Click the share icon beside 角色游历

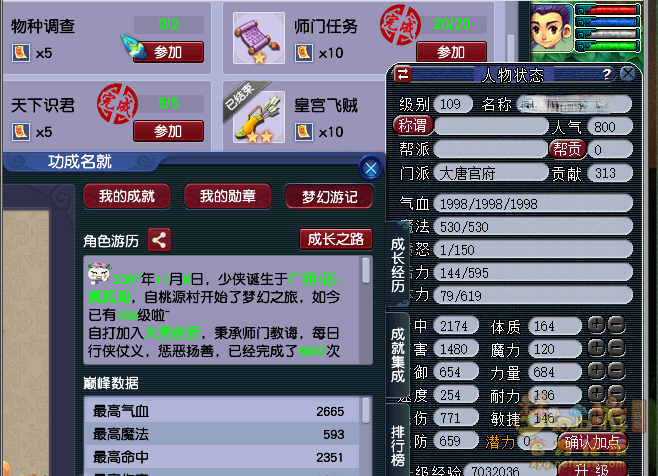159,240
